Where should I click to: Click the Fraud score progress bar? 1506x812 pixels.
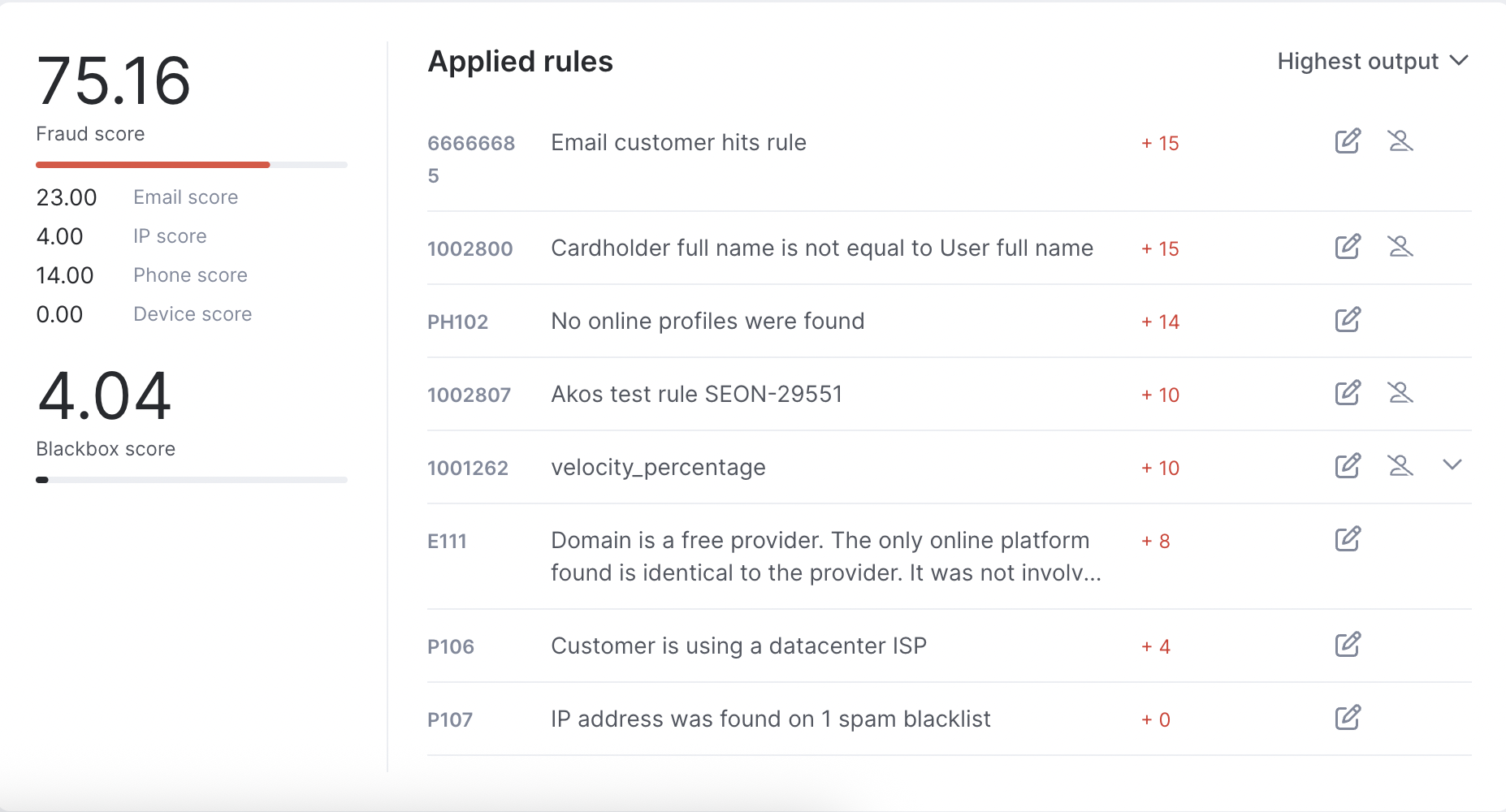click(192, 165)
